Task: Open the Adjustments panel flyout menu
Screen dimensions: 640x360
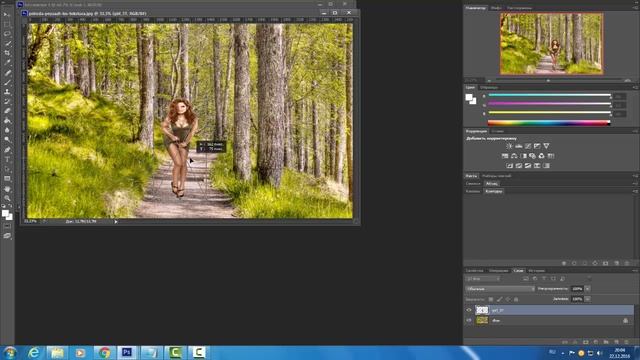Action: pyautogui.click(x=635, y=131)
